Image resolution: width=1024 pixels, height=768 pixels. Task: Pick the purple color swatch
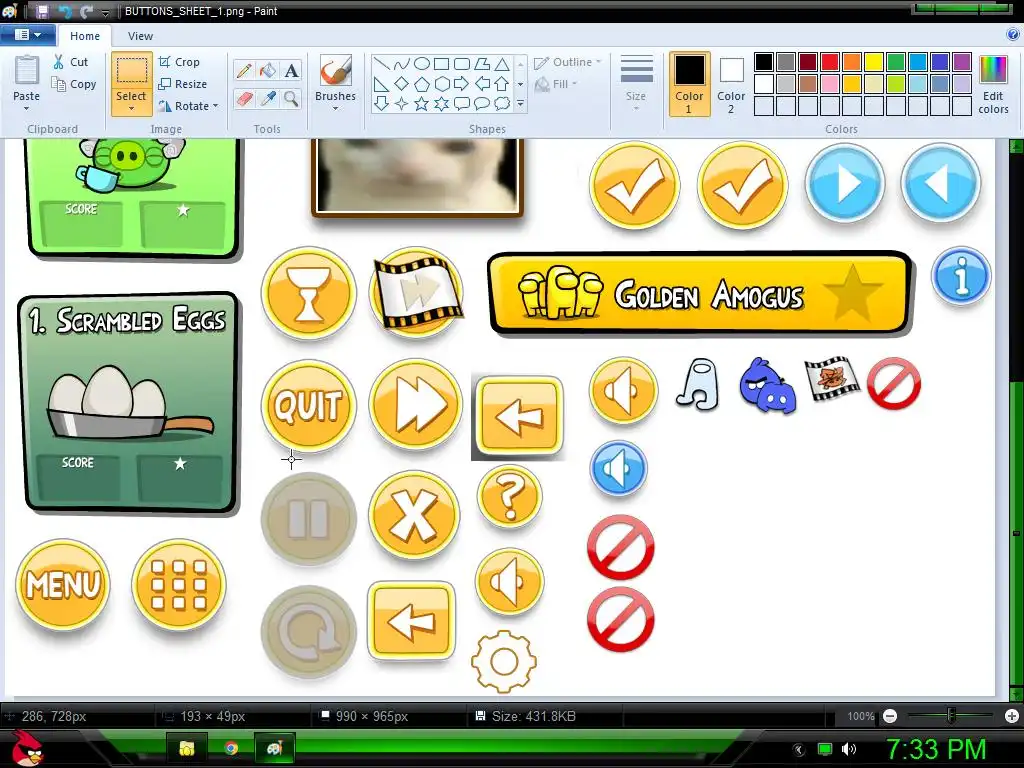(962, 62)
